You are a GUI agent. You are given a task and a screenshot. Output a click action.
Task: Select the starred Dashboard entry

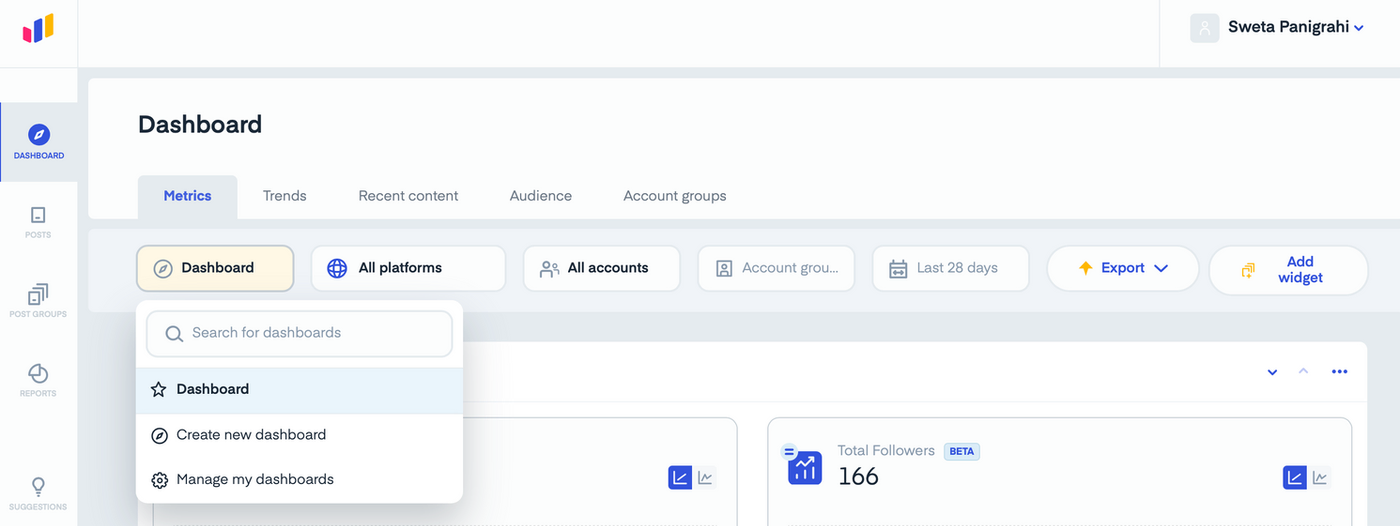point(299,390)
